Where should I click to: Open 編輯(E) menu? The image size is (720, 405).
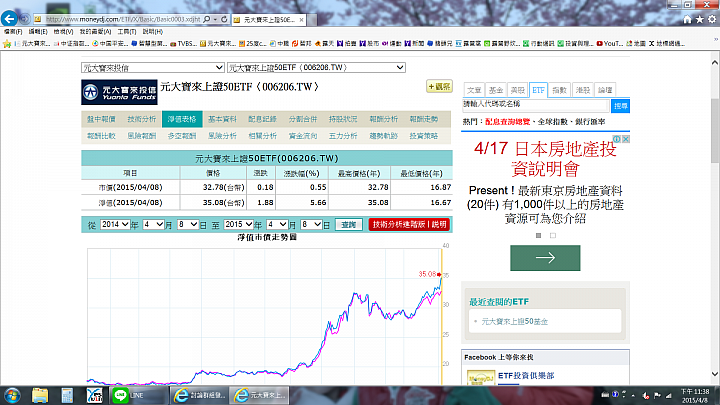pyautogui.click(x=38, y=32)
